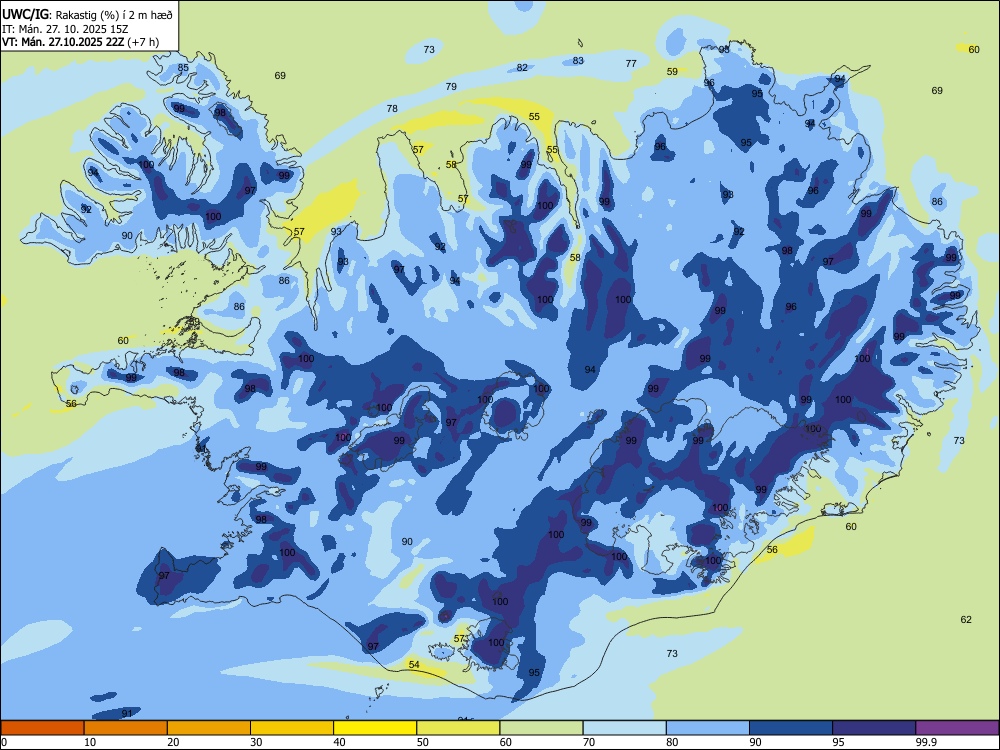This screenshot has width=1000, height=750.
Task: Click the '30' label on the legend scale
Action: pos(256,742)
